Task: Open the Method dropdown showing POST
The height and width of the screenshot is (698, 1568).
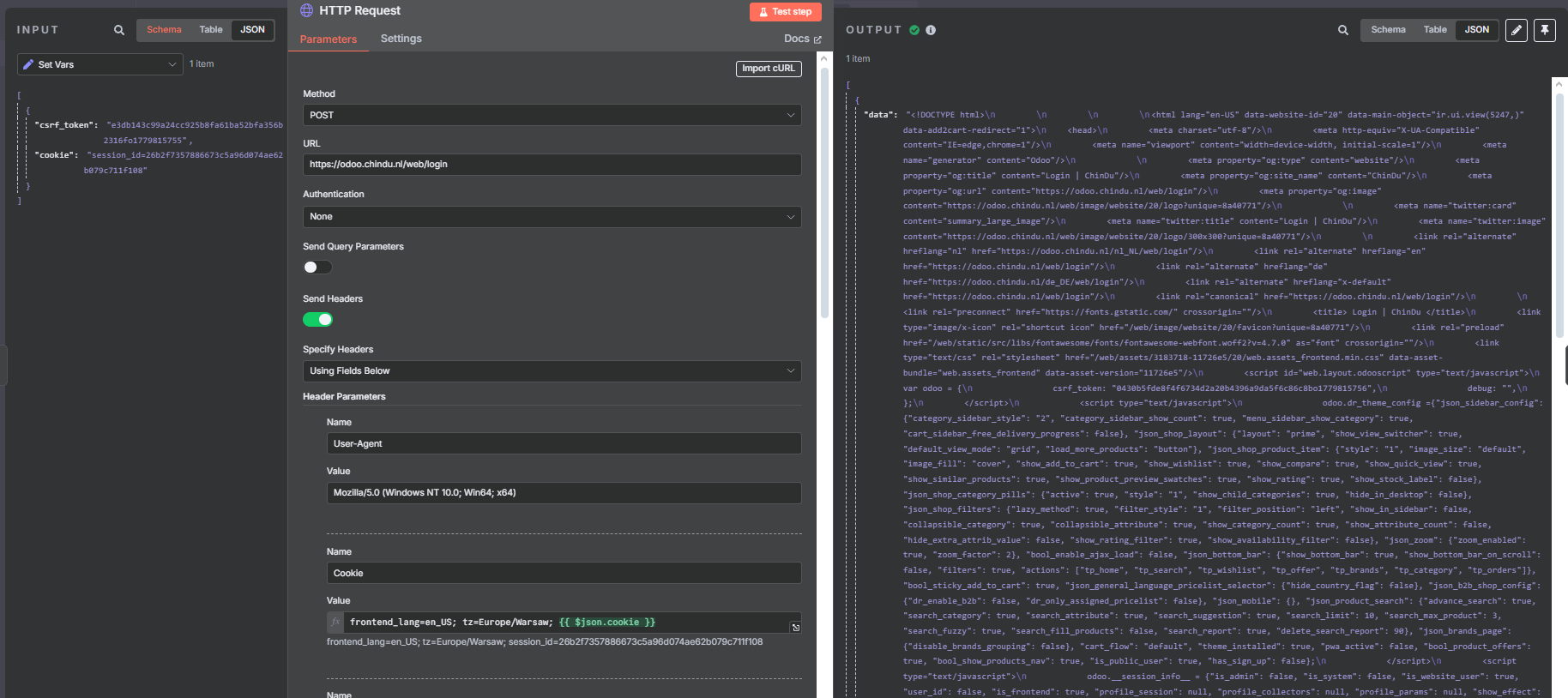Action: coord(552,115)
